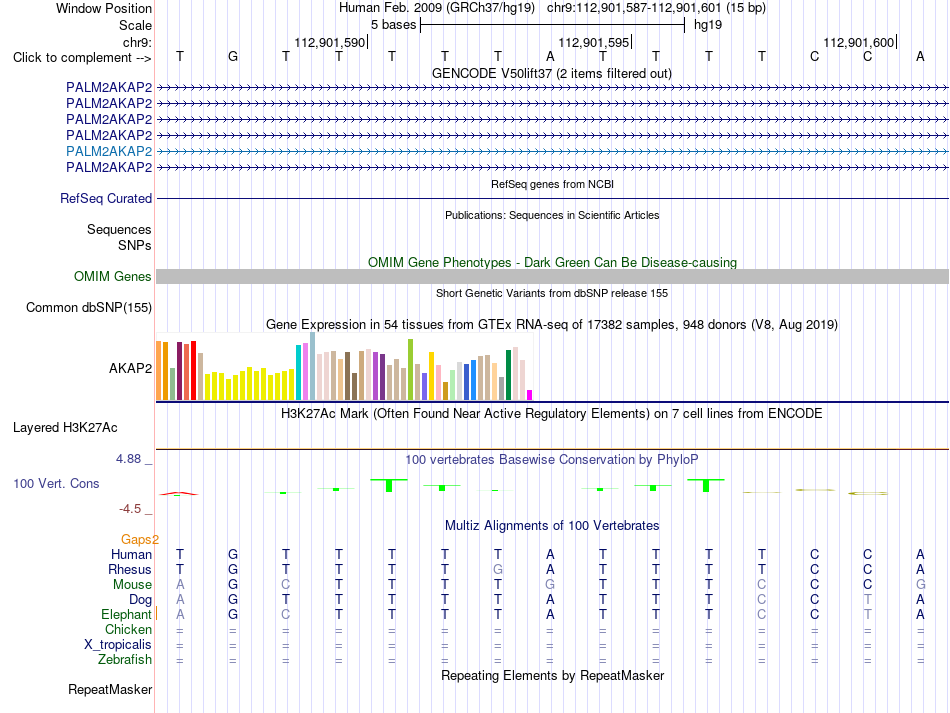Click 'Multiz Alignments of 100 Vertebrates' title

552,526
